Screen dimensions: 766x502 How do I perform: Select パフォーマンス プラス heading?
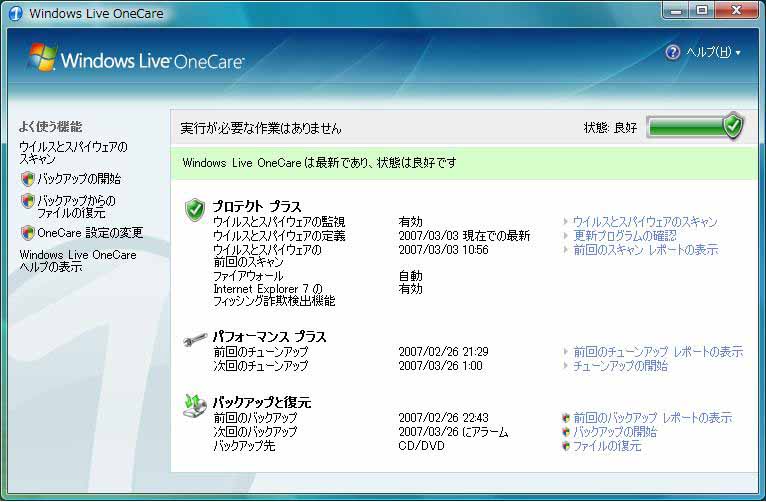click(270, 337)
